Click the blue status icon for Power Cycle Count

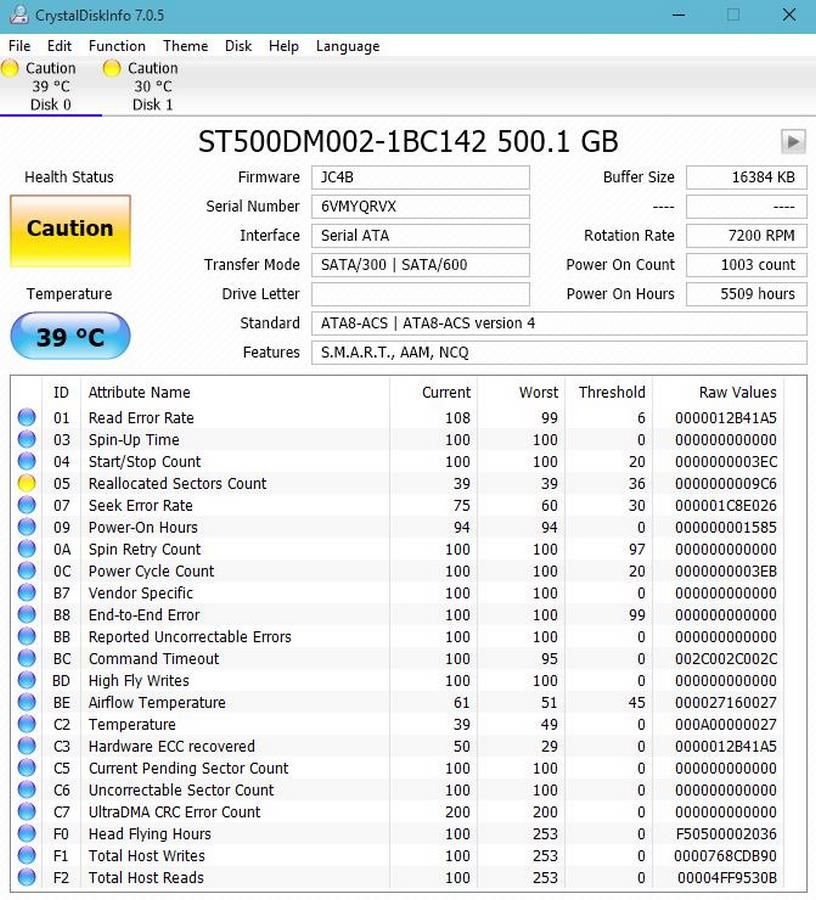pyautogui.click(x=26, y=571)
